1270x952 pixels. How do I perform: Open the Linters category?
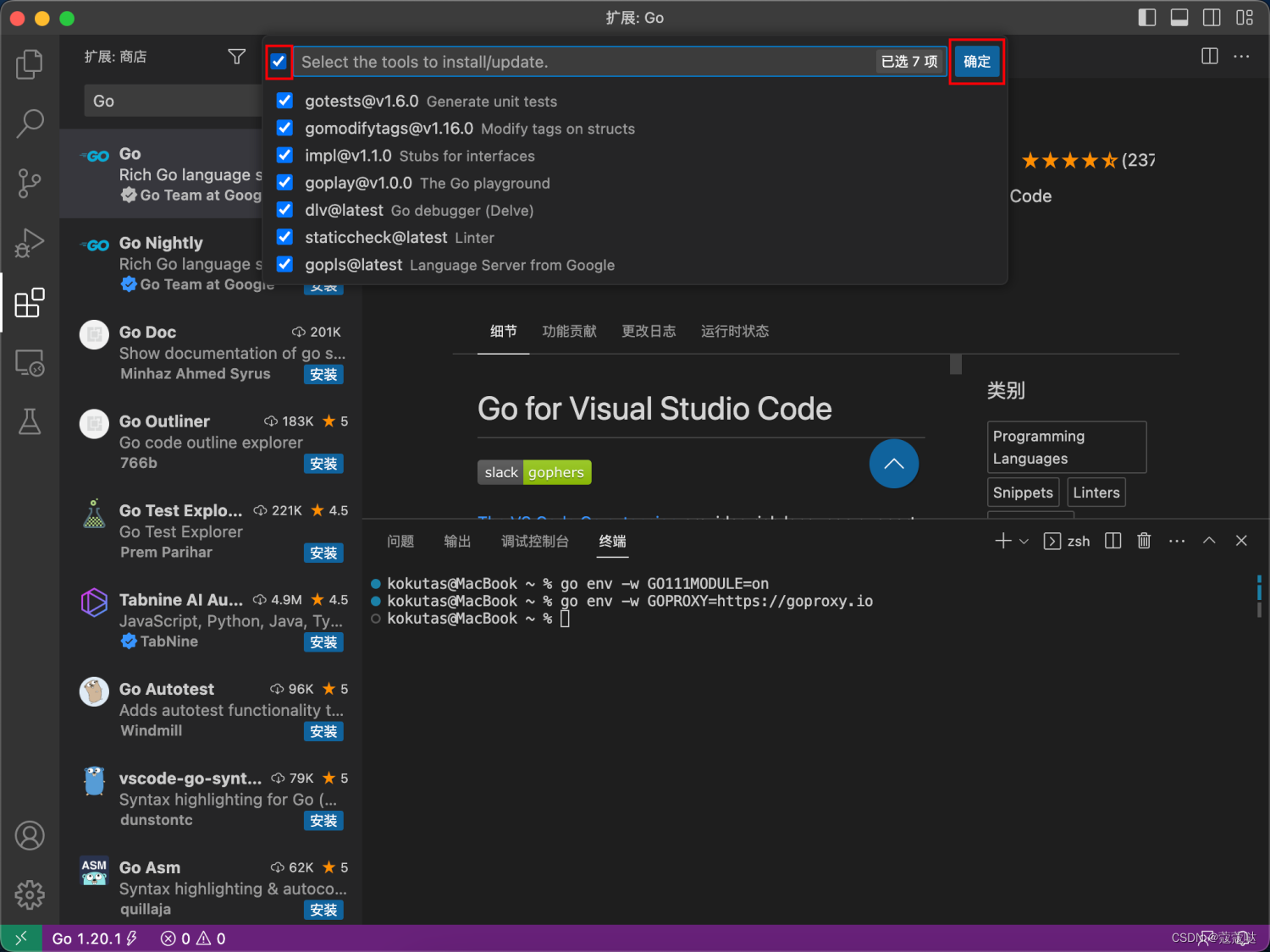click(1096, 493)
